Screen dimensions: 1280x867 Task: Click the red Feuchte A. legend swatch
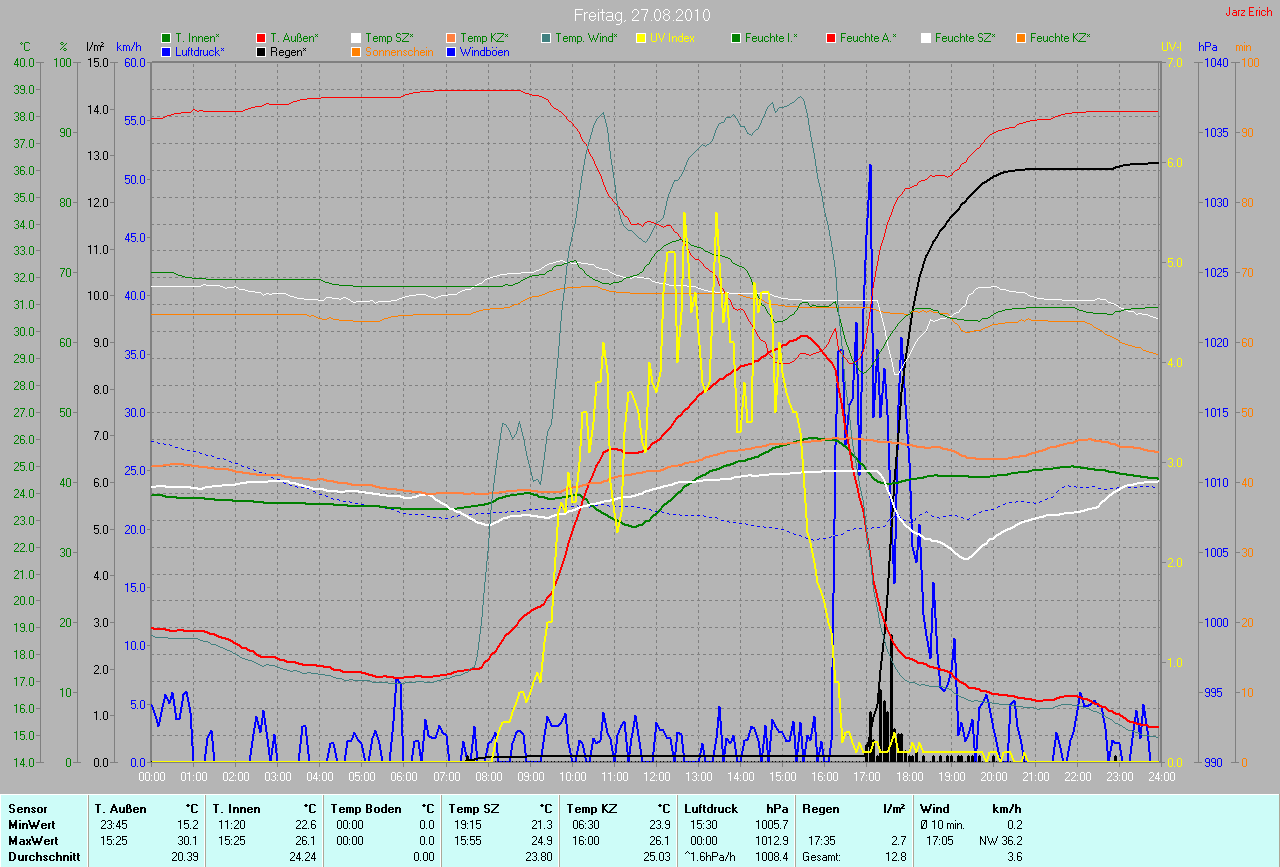[831, 38]
